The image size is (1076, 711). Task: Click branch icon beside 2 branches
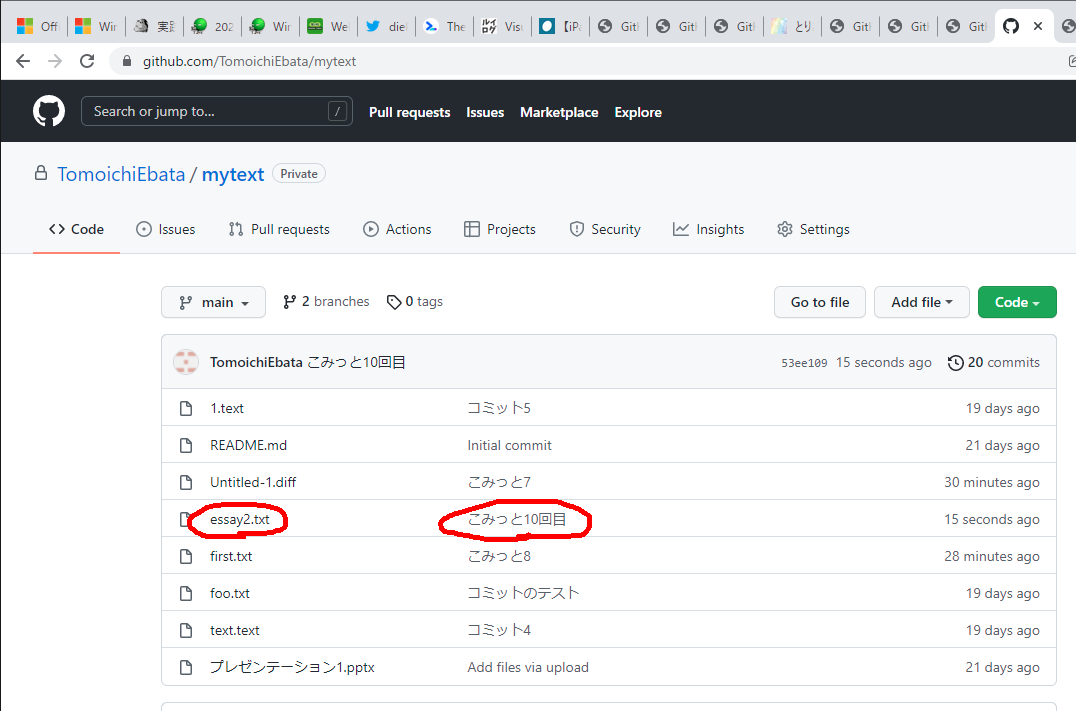(x=290, y=302)
